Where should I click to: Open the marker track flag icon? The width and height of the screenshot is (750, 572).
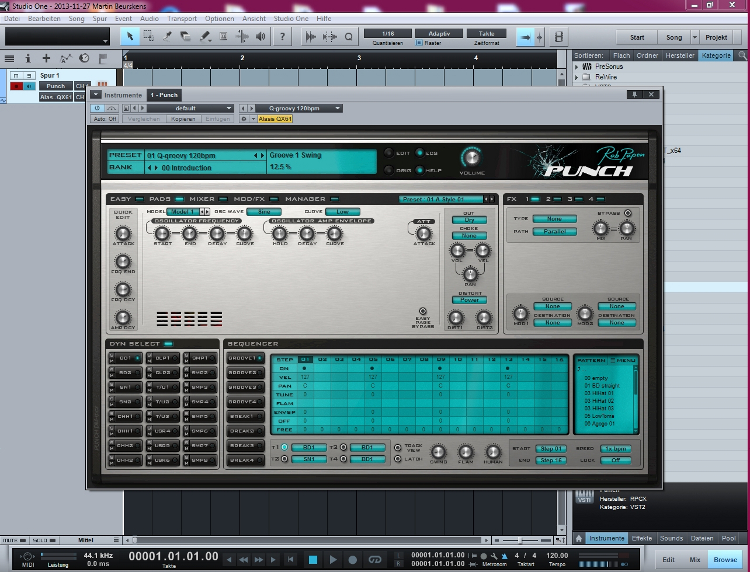pos(102,58)
